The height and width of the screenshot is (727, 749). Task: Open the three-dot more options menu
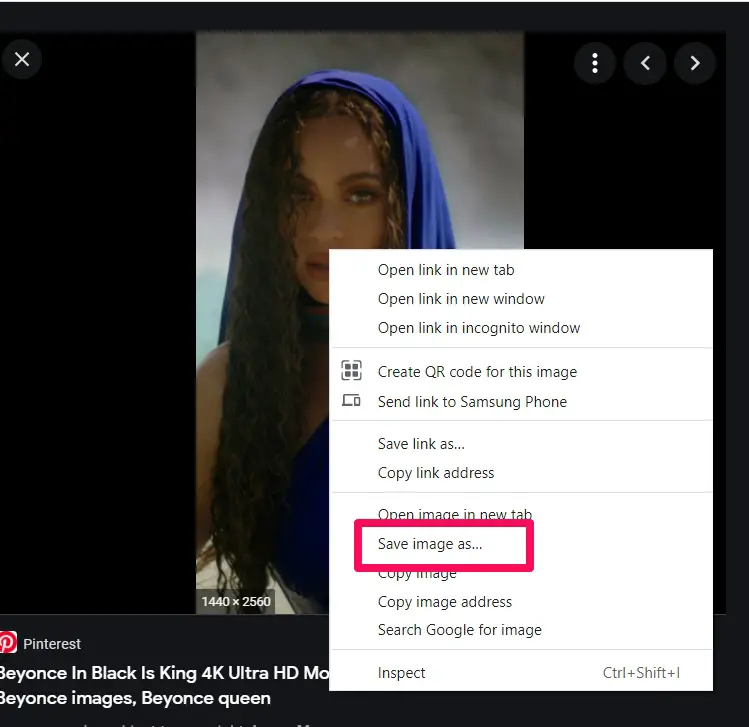pyautogui.click(x=594, y=63)
